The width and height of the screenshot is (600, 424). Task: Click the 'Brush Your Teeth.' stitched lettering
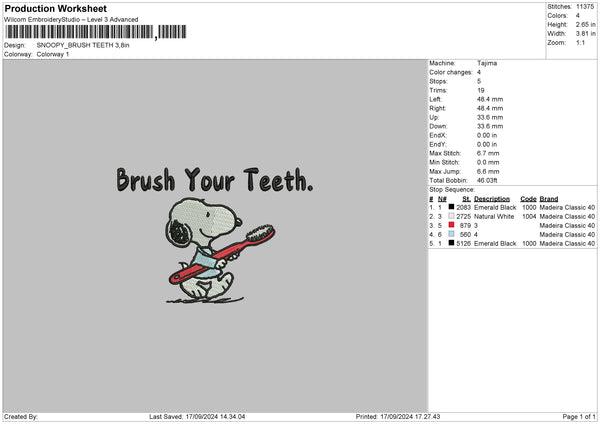pyautogui.click(x=215, y=179)
